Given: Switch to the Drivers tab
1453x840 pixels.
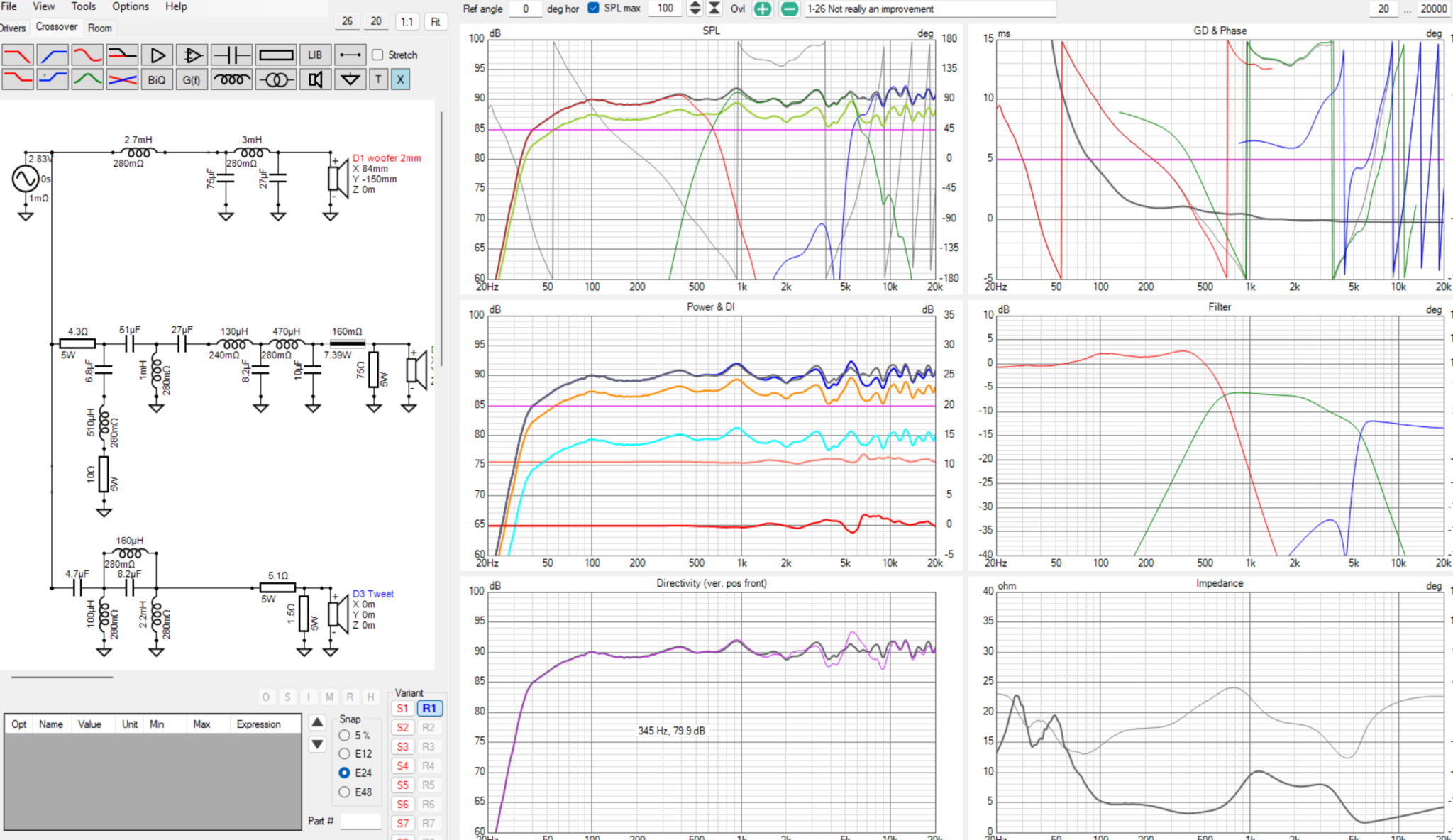Looking at the screenshot, I should coord(12,28).
